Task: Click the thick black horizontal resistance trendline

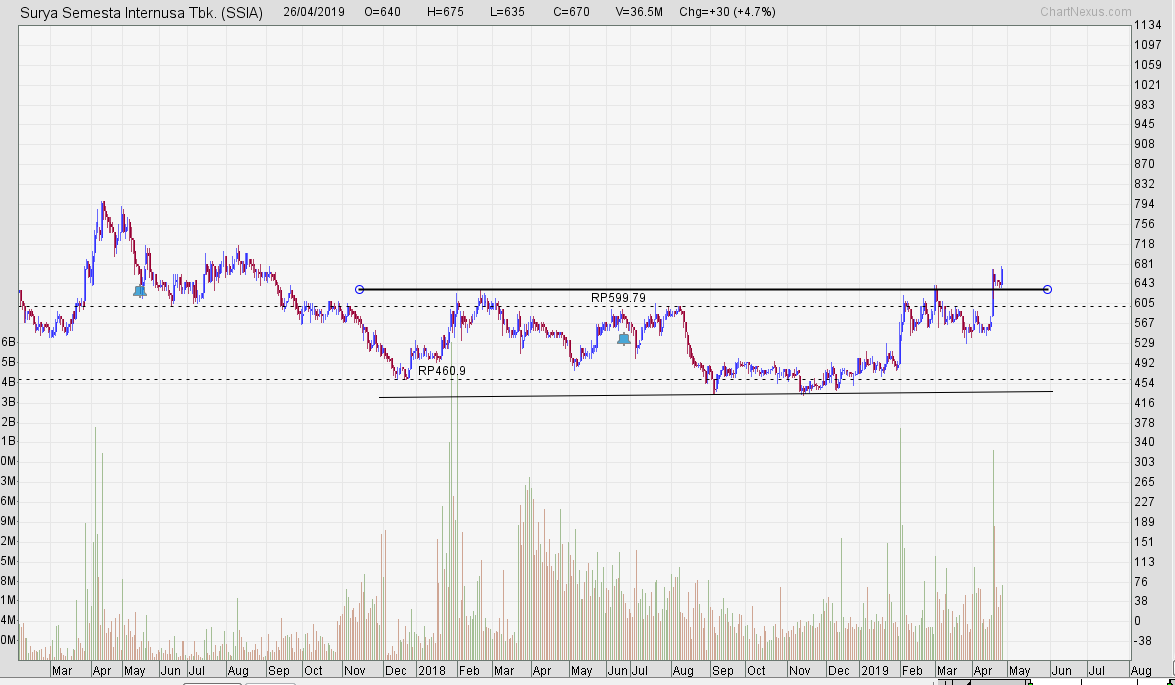Action: click(703, 289)
